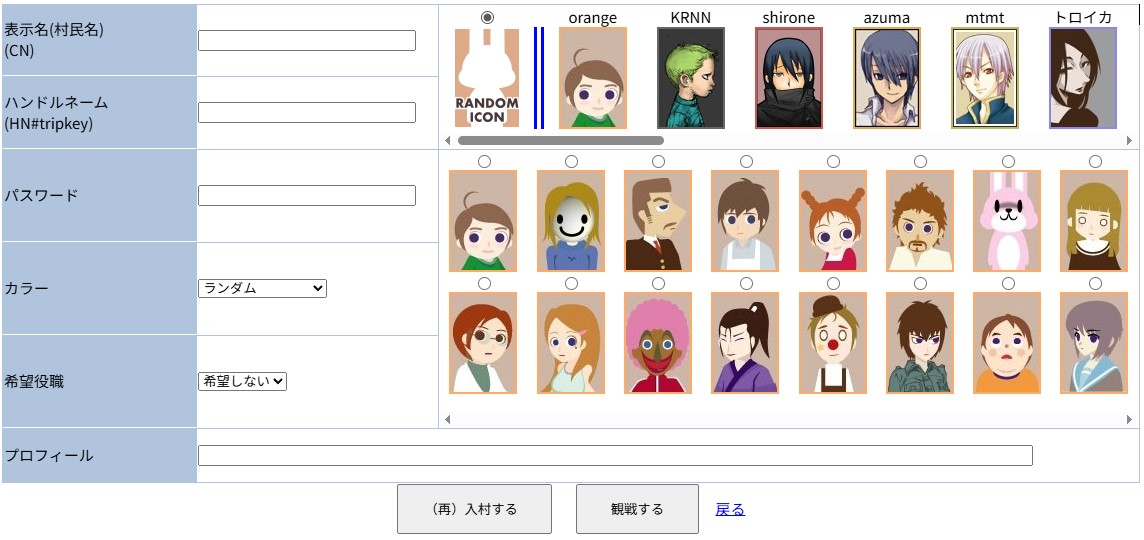Expand the 希望役職 dropdown menu
This screenshot has width=1144, height=540.
(x=242, y=381)
